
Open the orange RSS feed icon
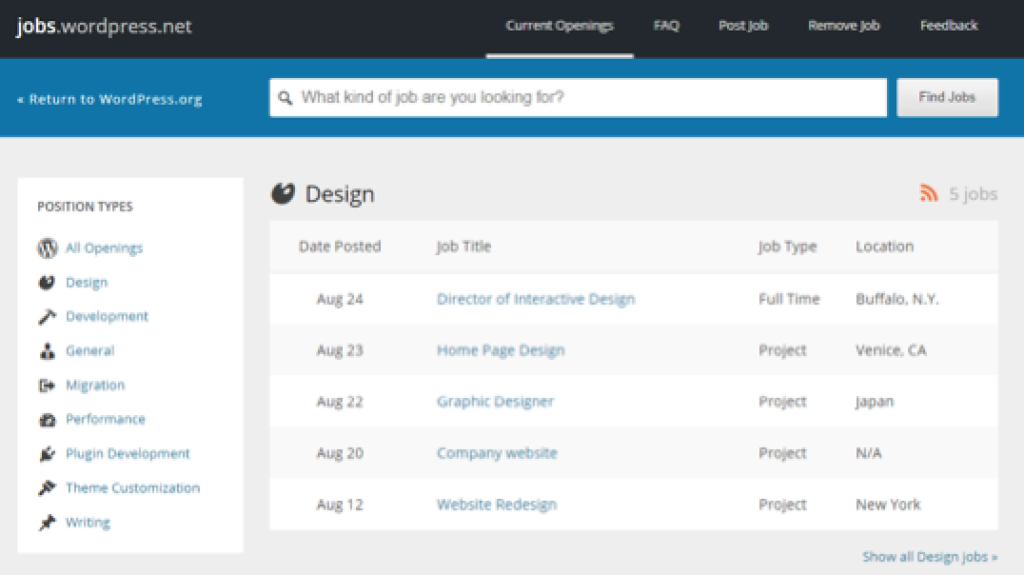click(929, 194)
